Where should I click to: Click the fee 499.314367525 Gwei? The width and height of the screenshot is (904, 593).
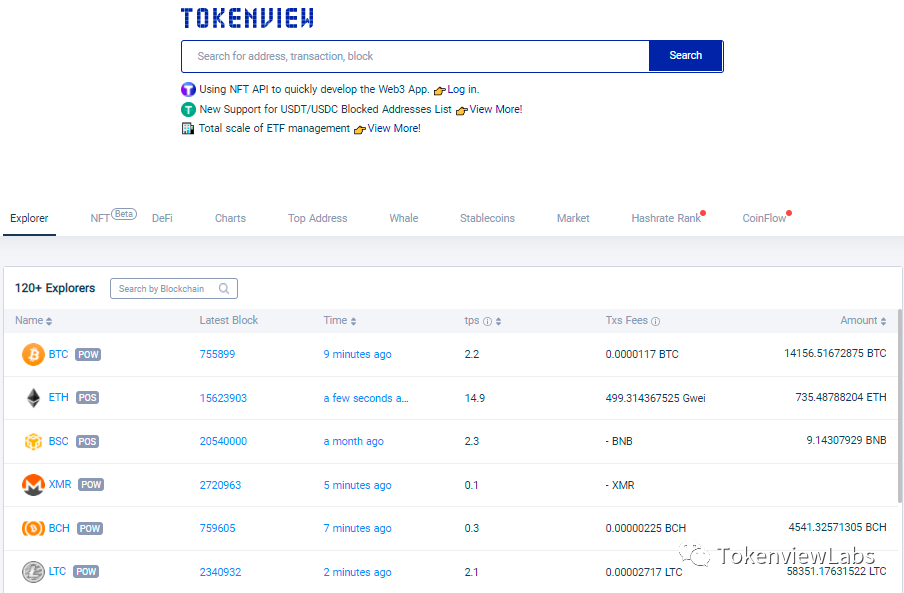click(x=656, y=398)
